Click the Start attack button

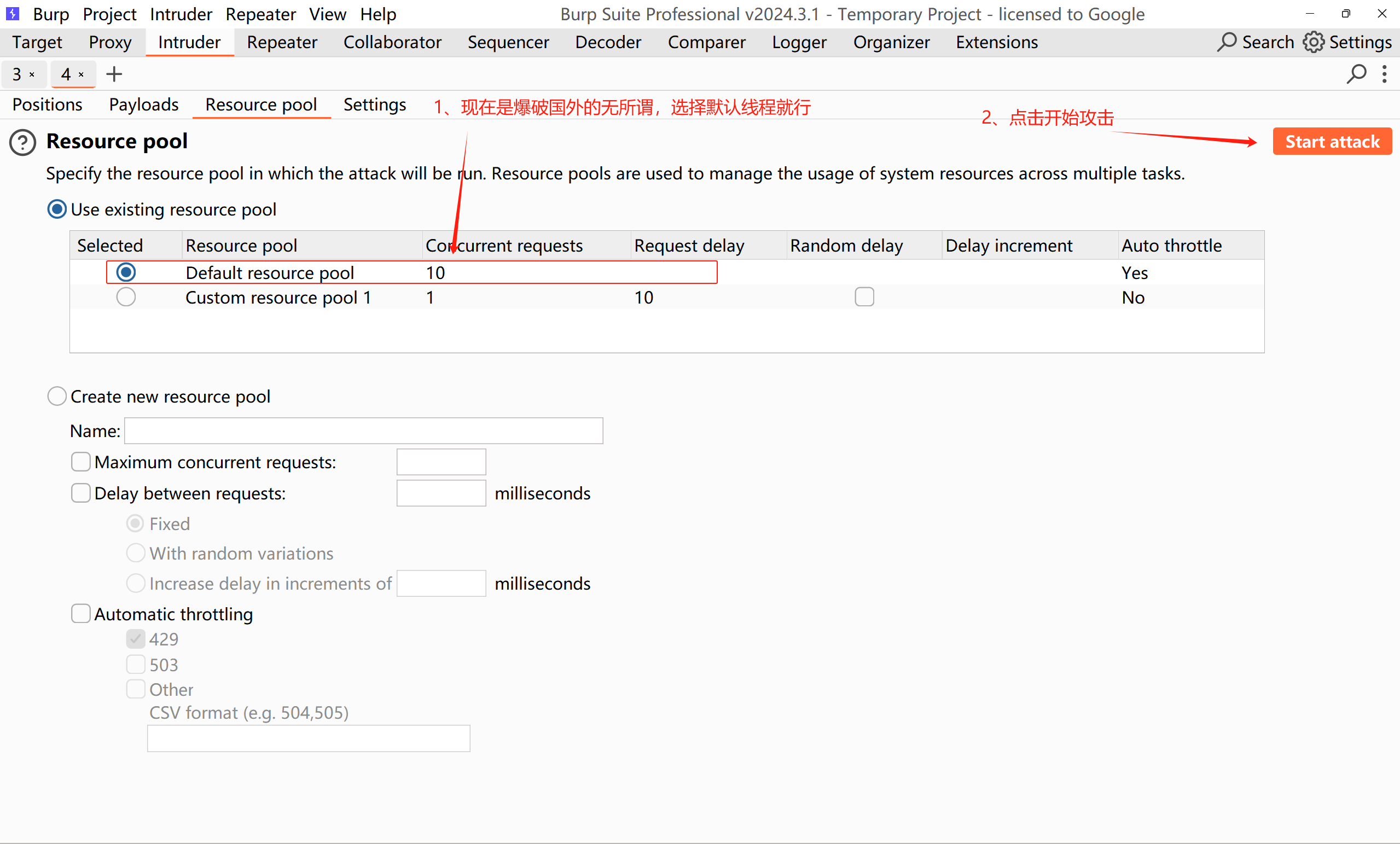pos(1332,142)
